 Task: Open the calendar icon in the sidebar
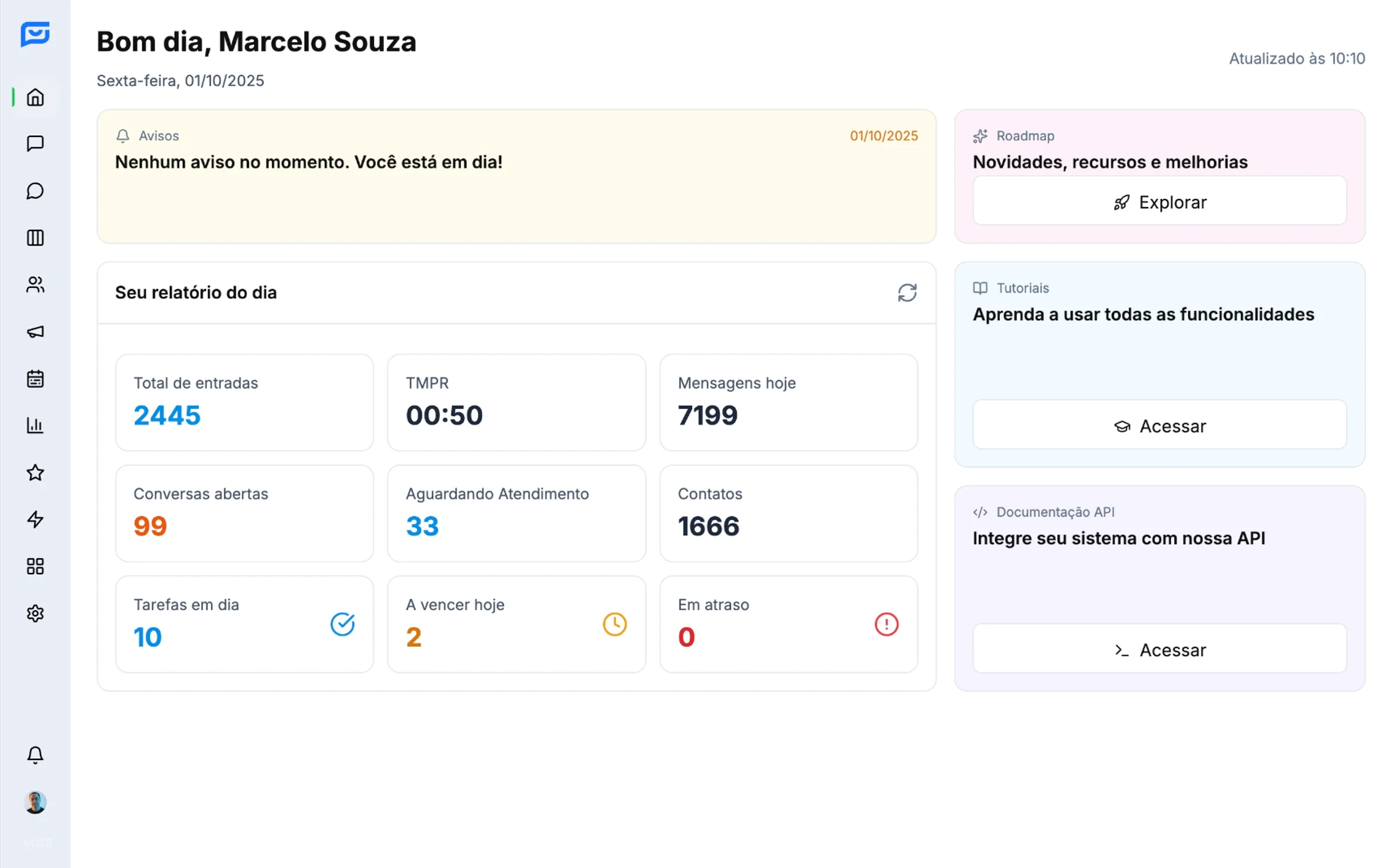tap(35, 379)
